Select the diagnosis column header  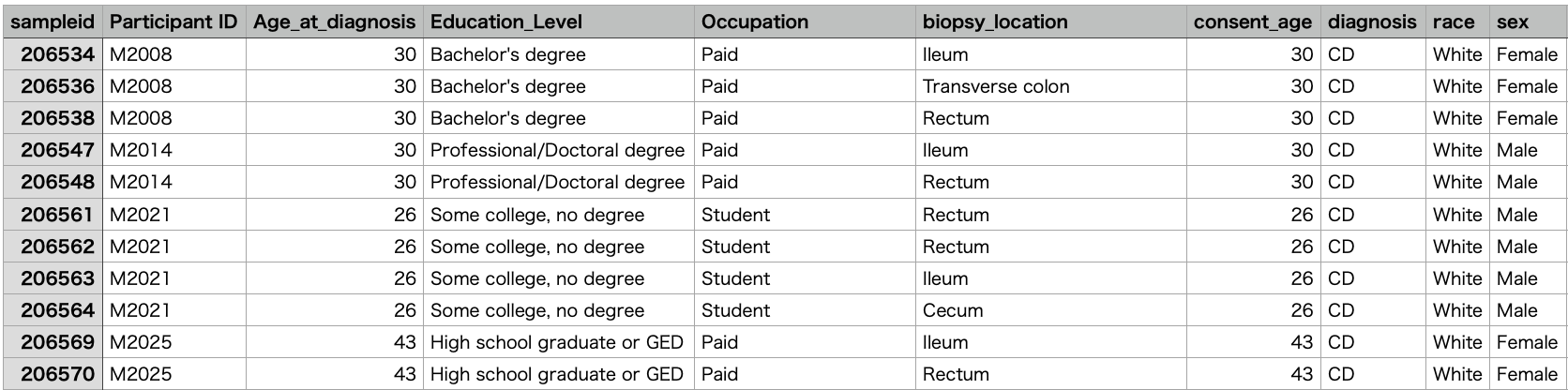coord(1372,22)
